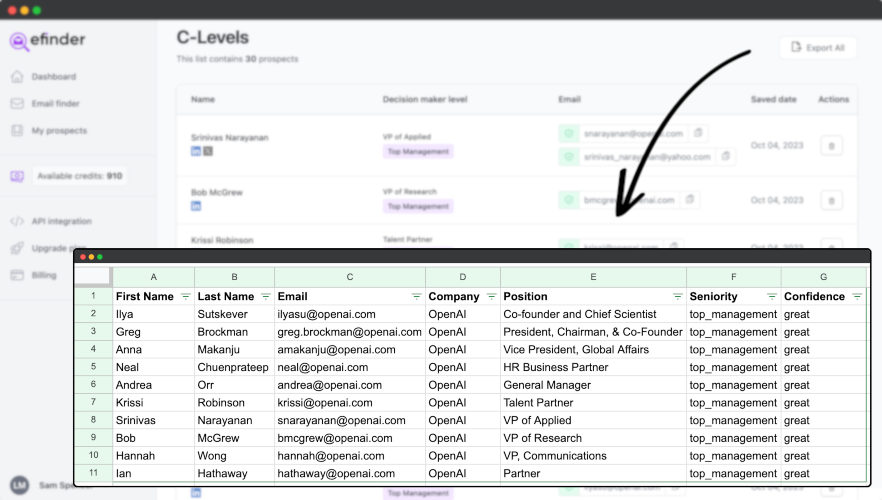Select the cell hathaway@openai.com
This screenshot has height=500, width=882.
coord(350,474)
